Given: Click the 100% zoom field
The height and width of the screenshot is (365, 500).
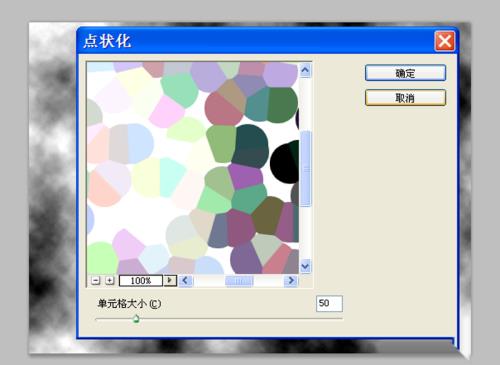Looking at the screenshot, I should coord(141,281).
